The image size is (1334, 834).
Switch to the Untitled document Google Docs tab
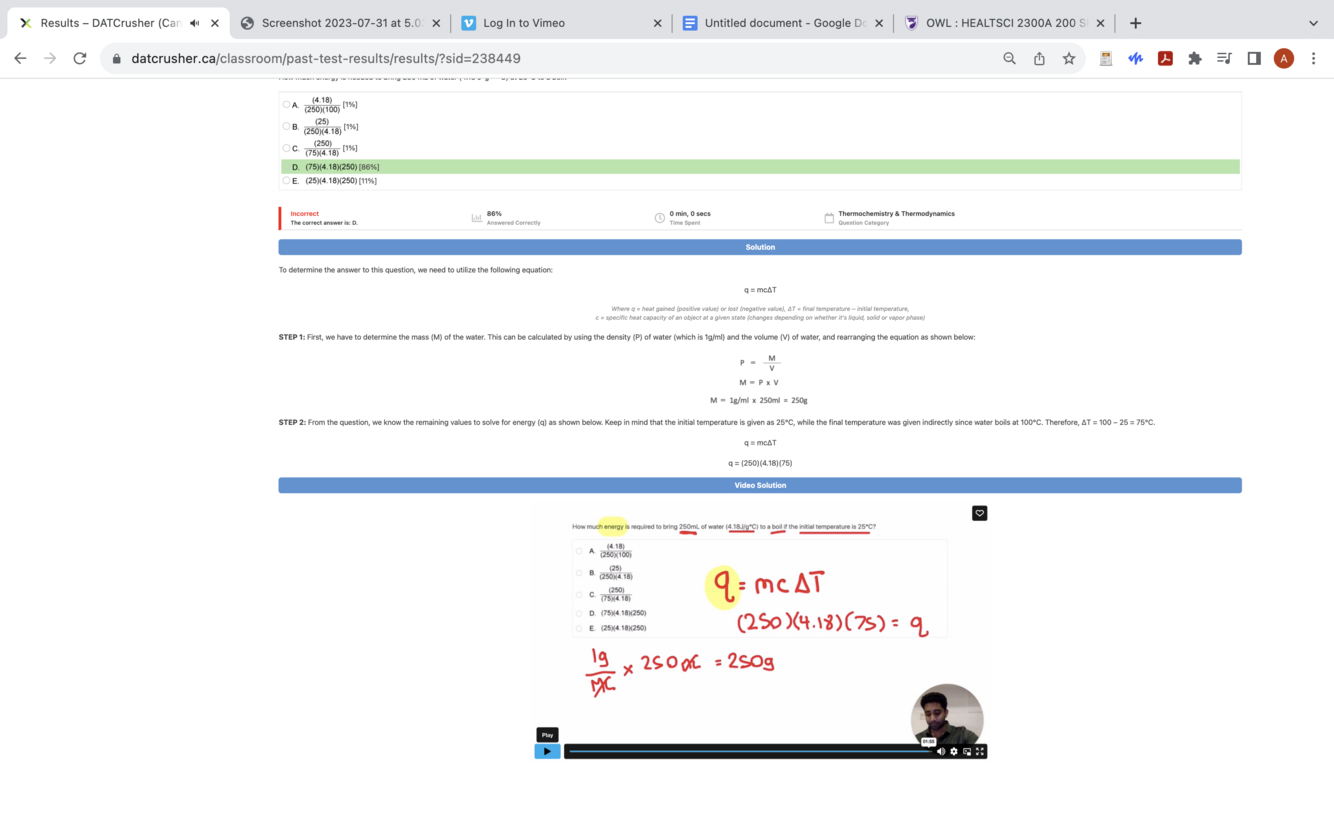click(x=782, y=23)
